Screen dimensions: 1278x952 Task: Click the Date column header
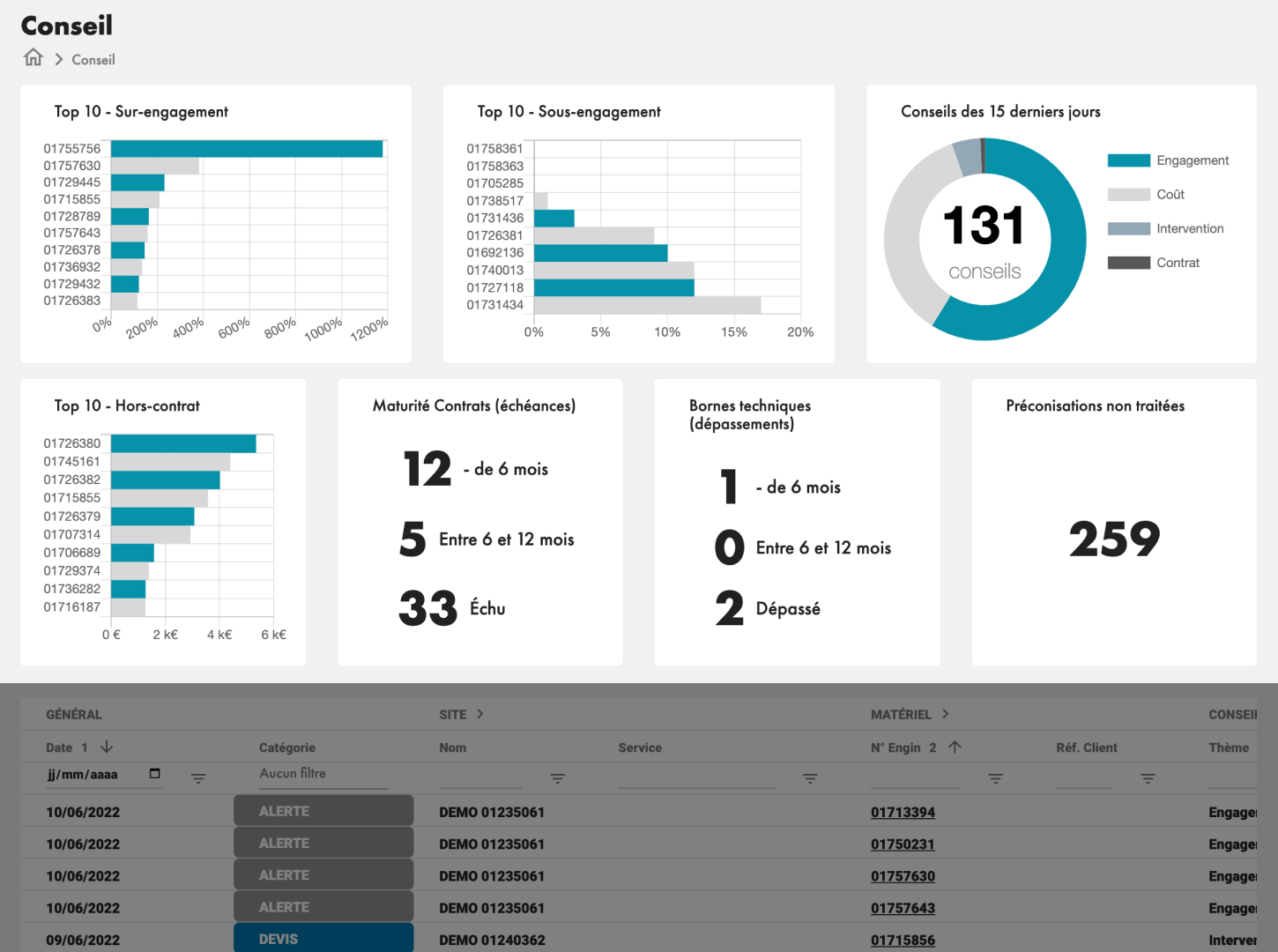point(59,747)
